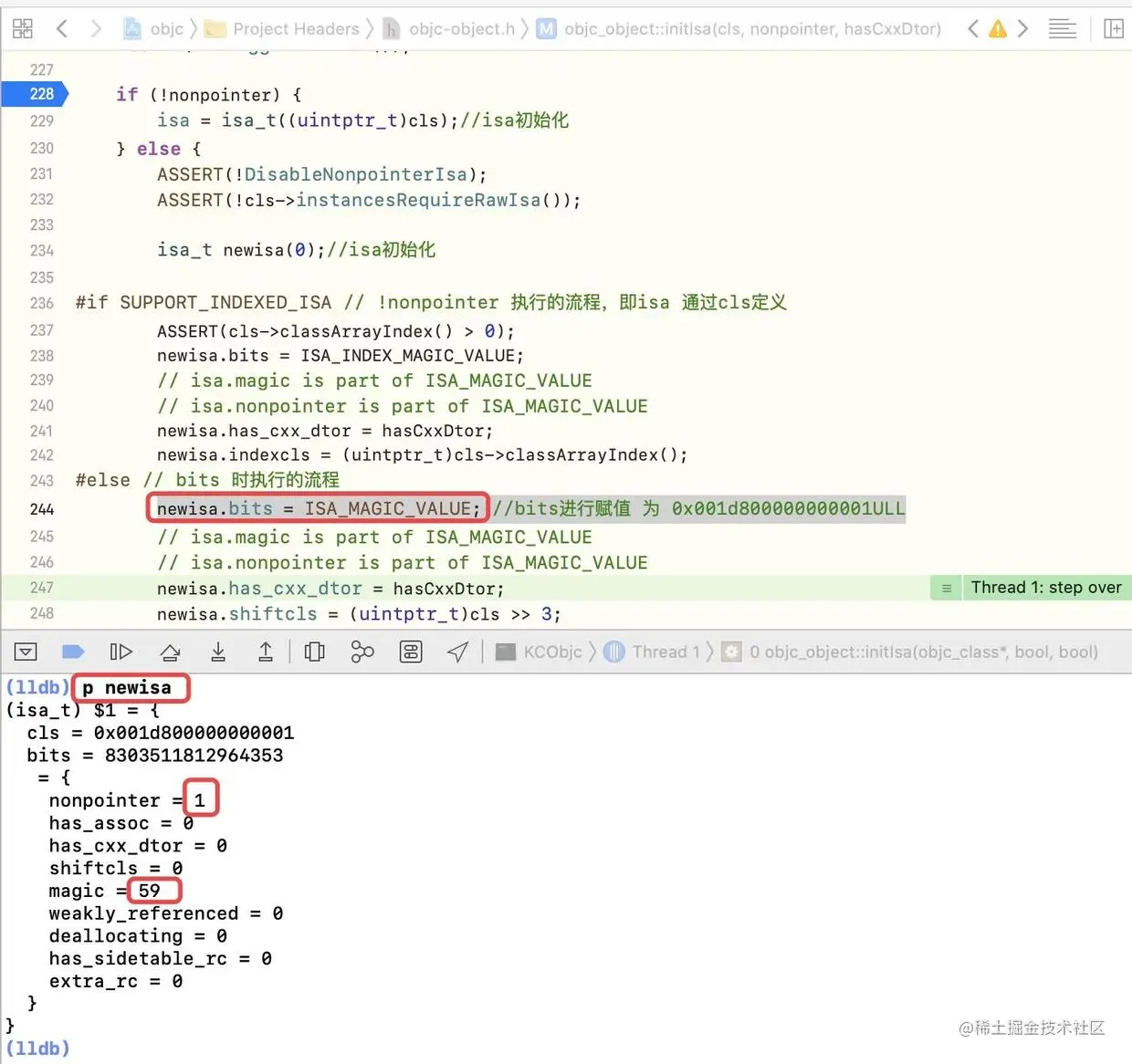
Task: Step over the current line
Action: (170, 652)
